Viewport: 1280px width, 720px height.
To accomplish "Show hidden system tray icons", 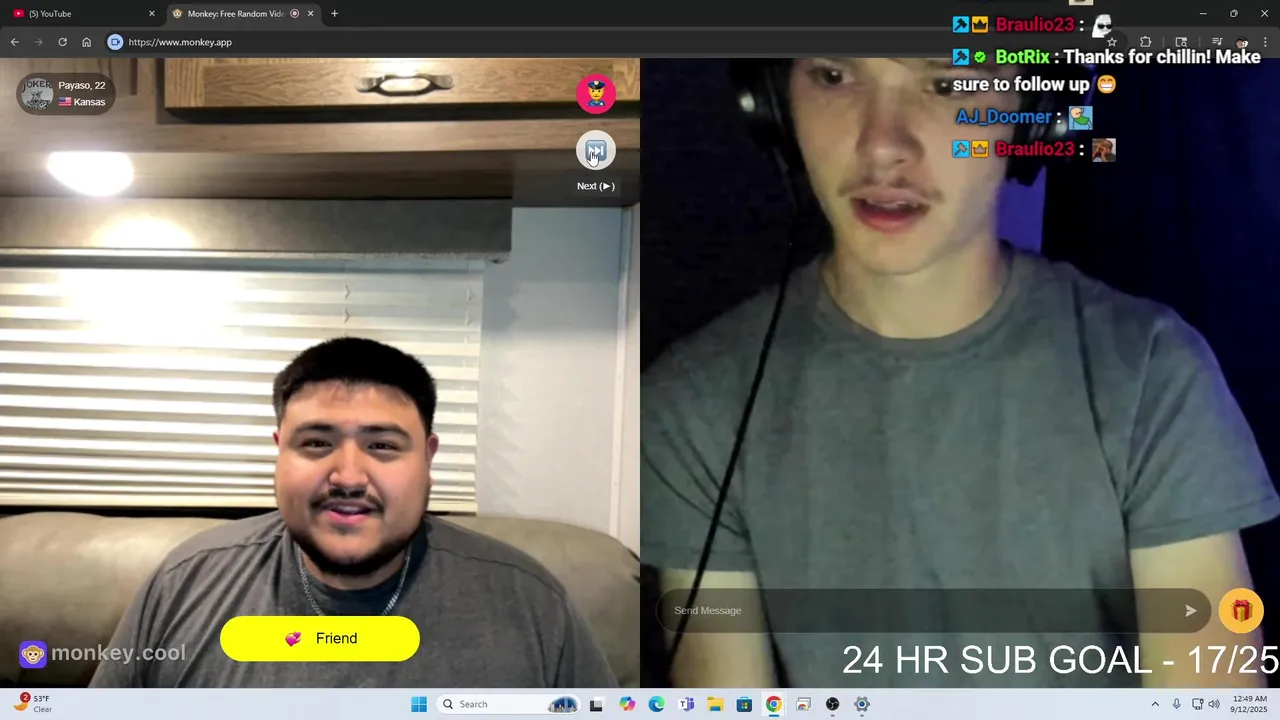I will (x=1155, y=705).
